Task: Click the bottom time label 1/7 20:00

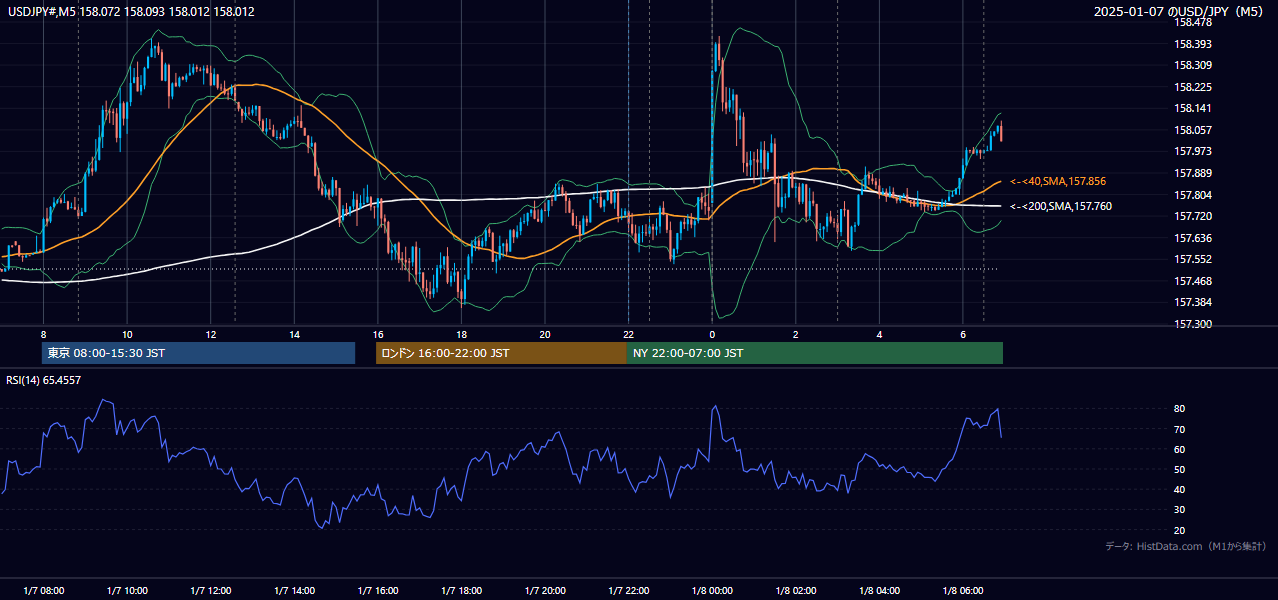Action: [545, 591]
